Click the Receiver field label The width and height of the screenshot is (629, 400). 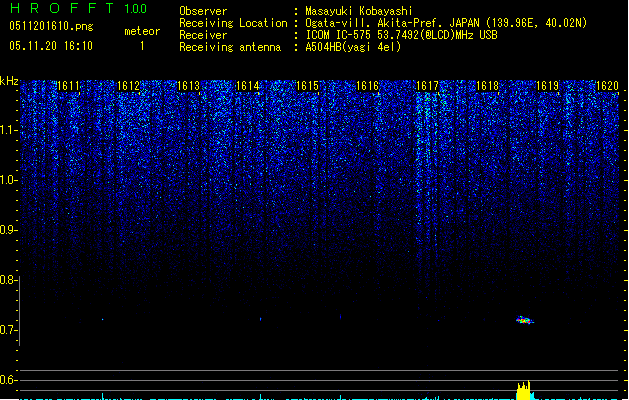(x=203, y=35)
